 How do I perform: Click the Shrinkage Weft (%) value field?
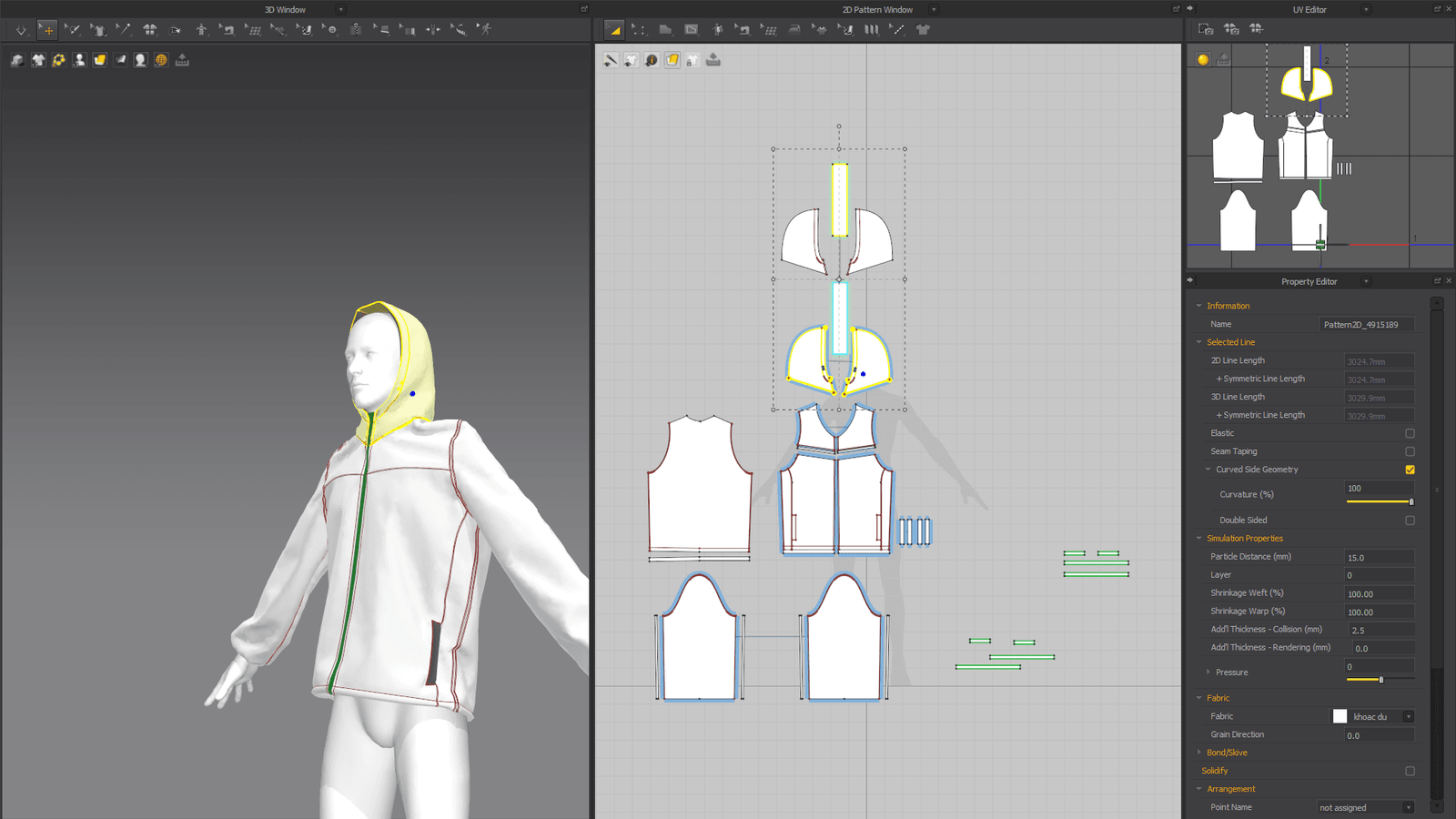1380,593
